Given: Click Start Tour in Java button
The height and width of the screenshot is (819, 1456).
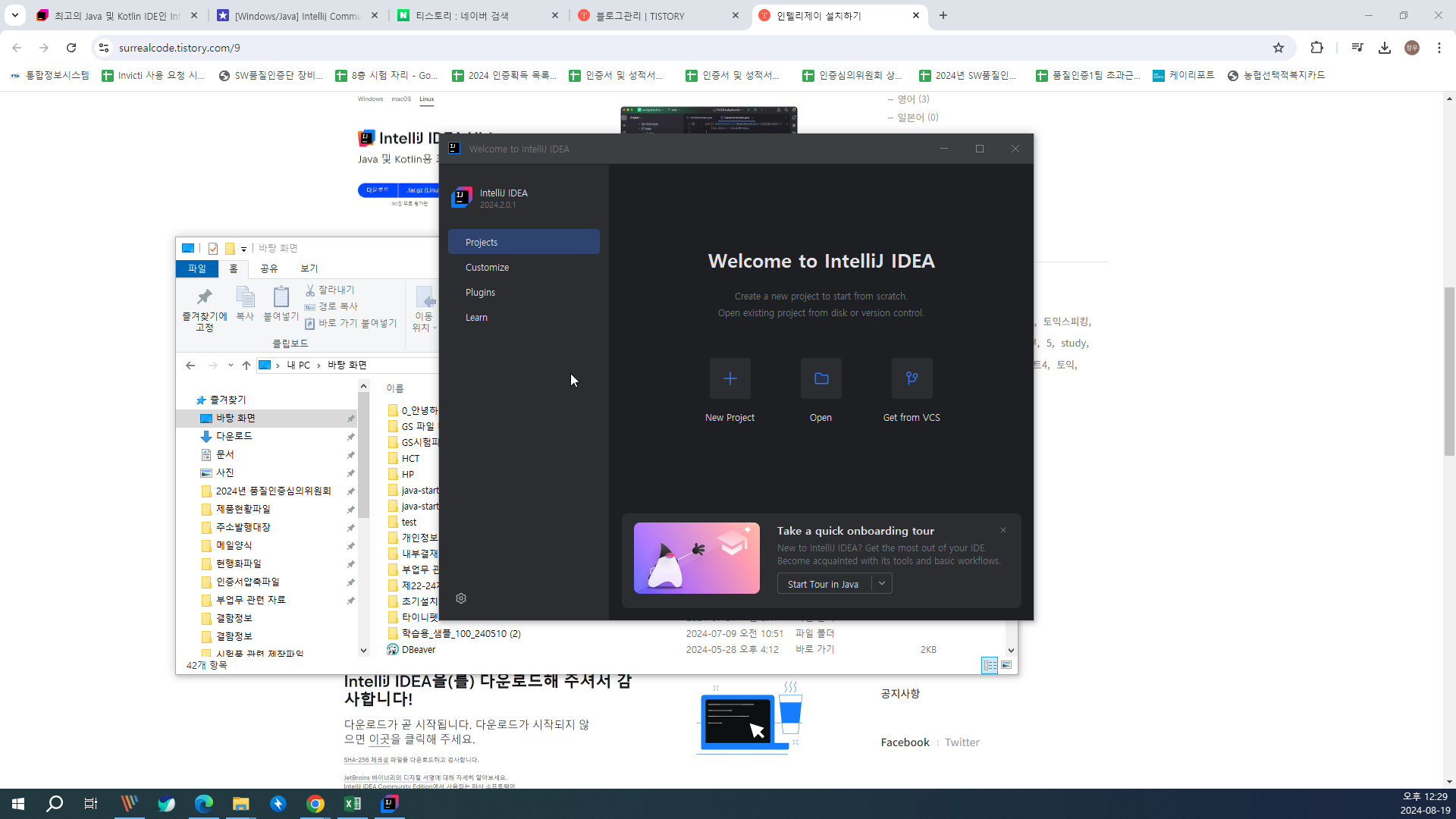Looking at the screenshot, I should tap(823, 584).
